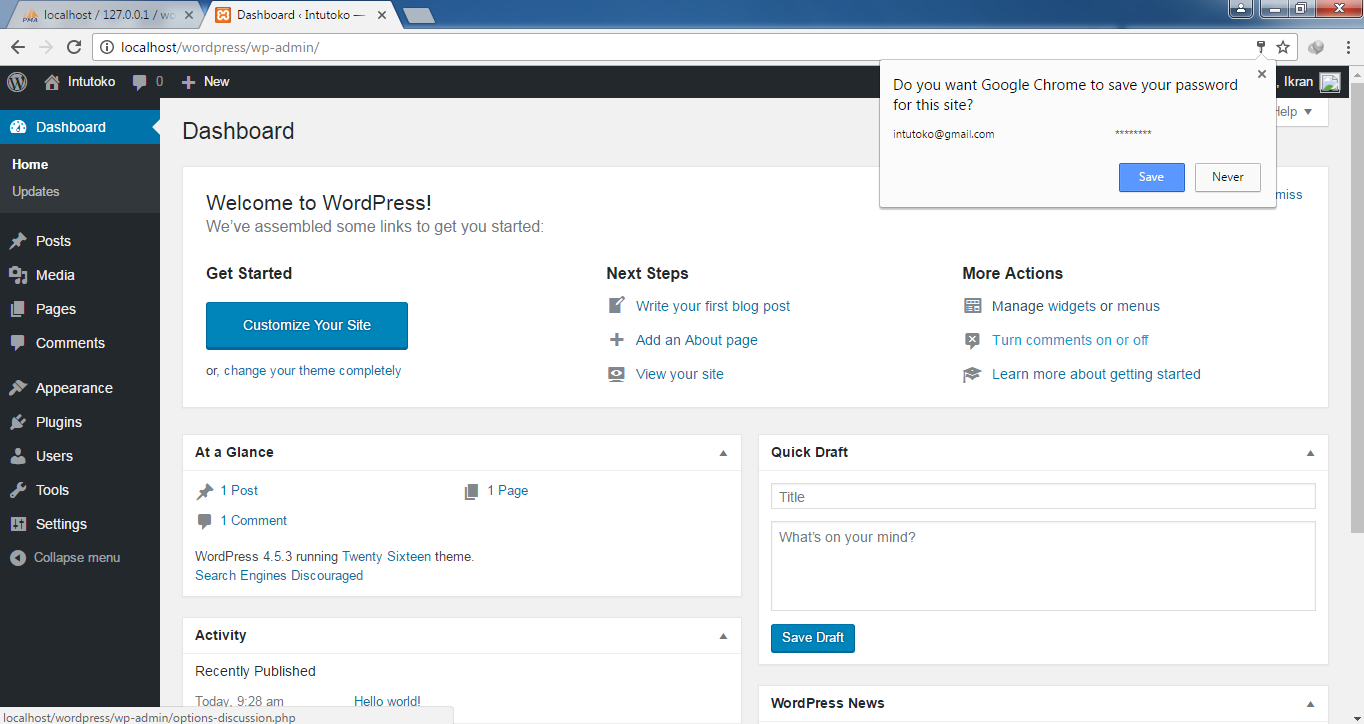1364x724 pixels.
Task: Click the New plus icon in admin bar
Action: [x=188, y=82]
